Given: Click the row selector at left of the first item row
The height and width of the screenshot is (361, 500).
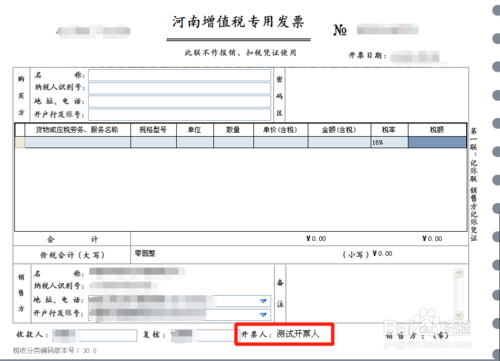Looking at the screenshot, I should (20, 142).
